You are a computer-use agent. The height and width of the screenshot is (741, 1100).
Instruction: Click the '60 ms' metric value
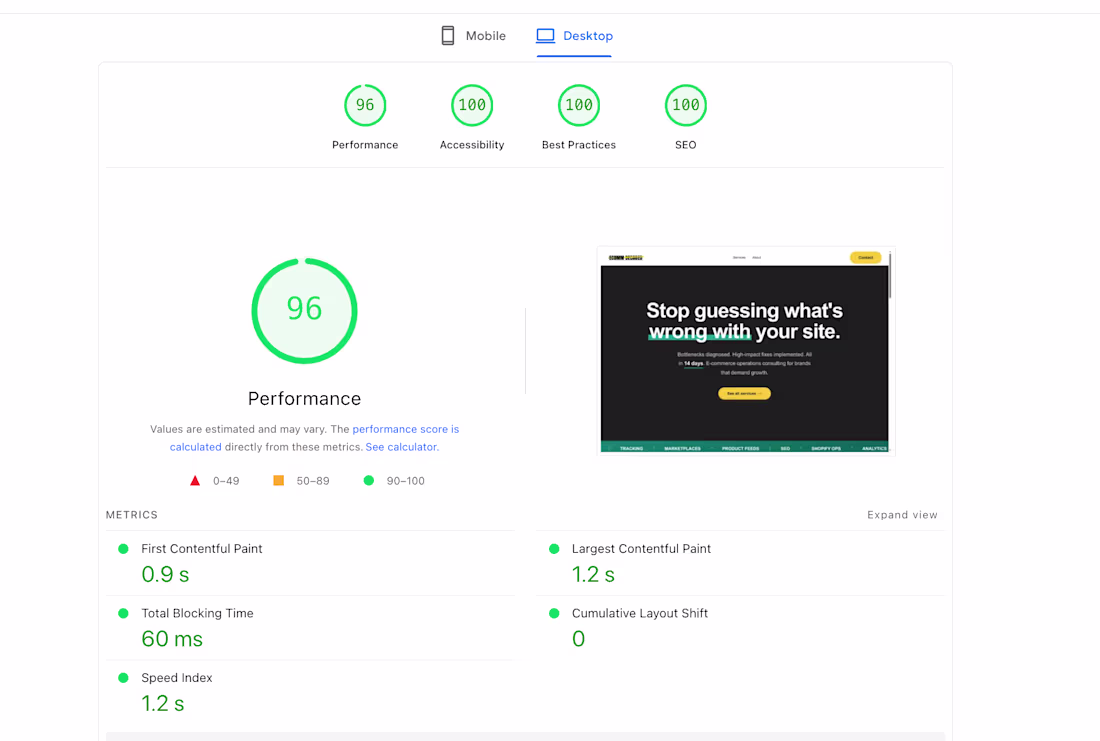(172, 639)
